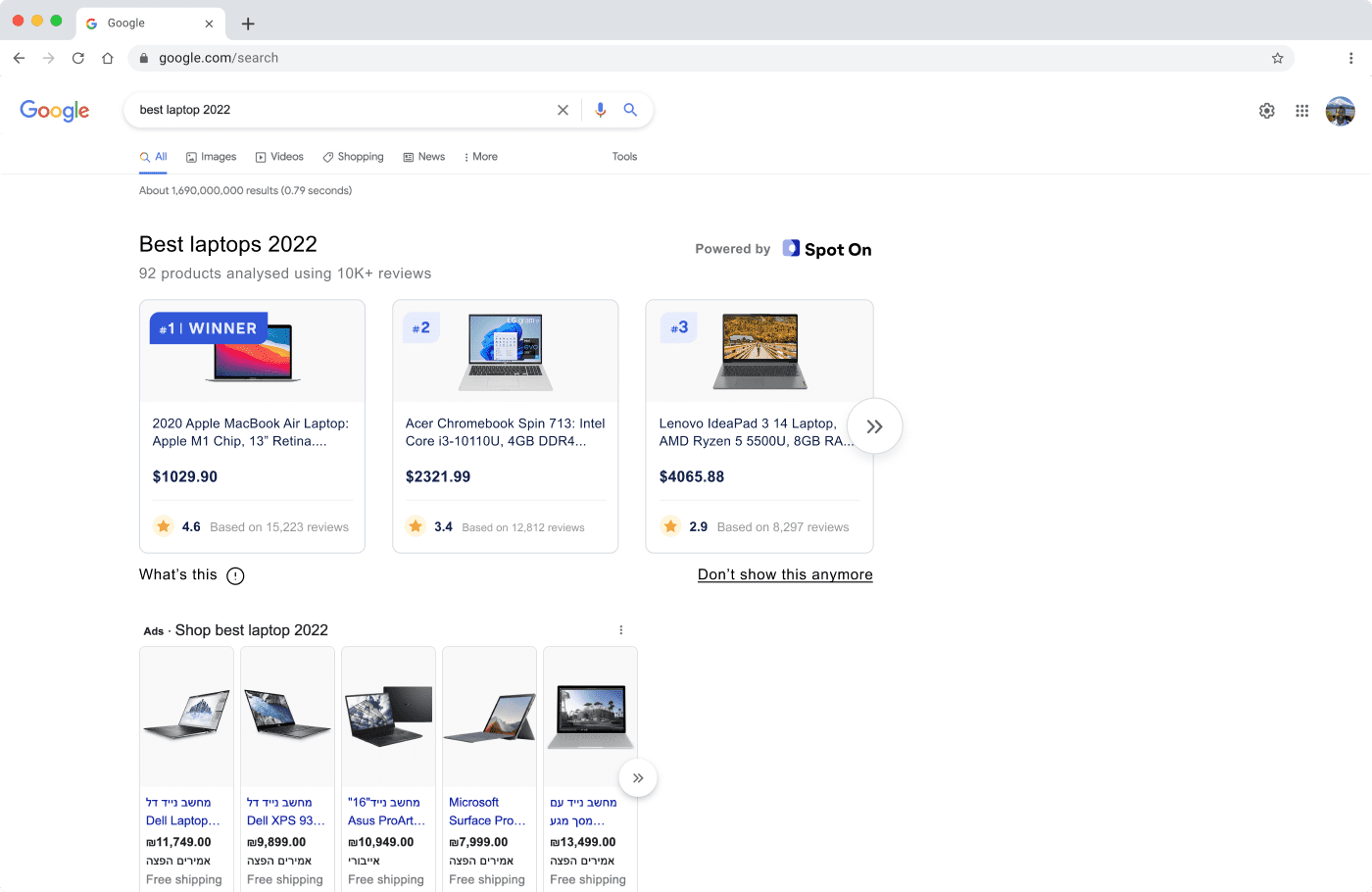Screen dimensions: 1372x892
Task: Click the Asus ProArt ad product image
Action: [388, 716]
